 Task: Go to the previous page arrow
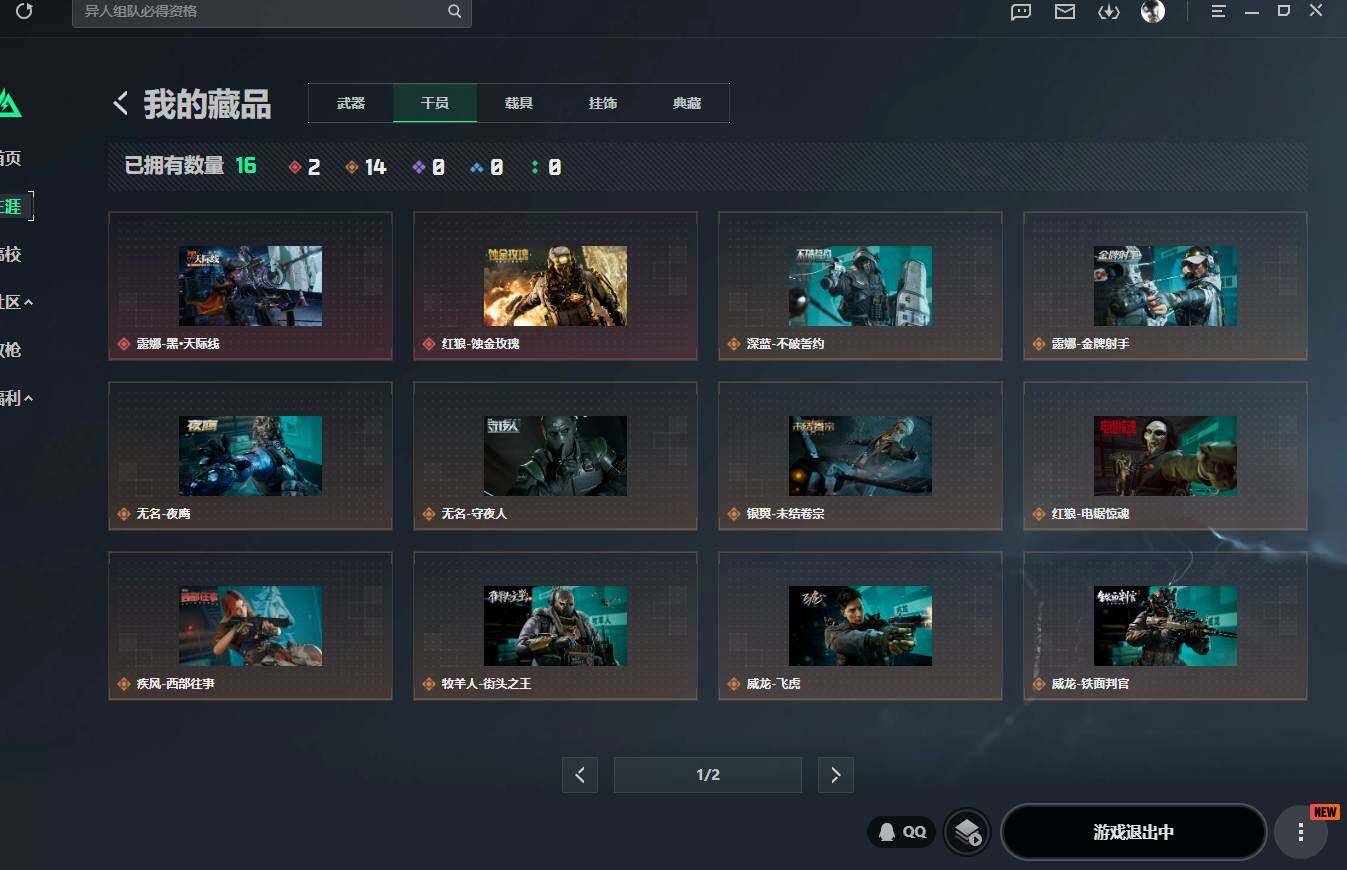click(x=580, y=775)
